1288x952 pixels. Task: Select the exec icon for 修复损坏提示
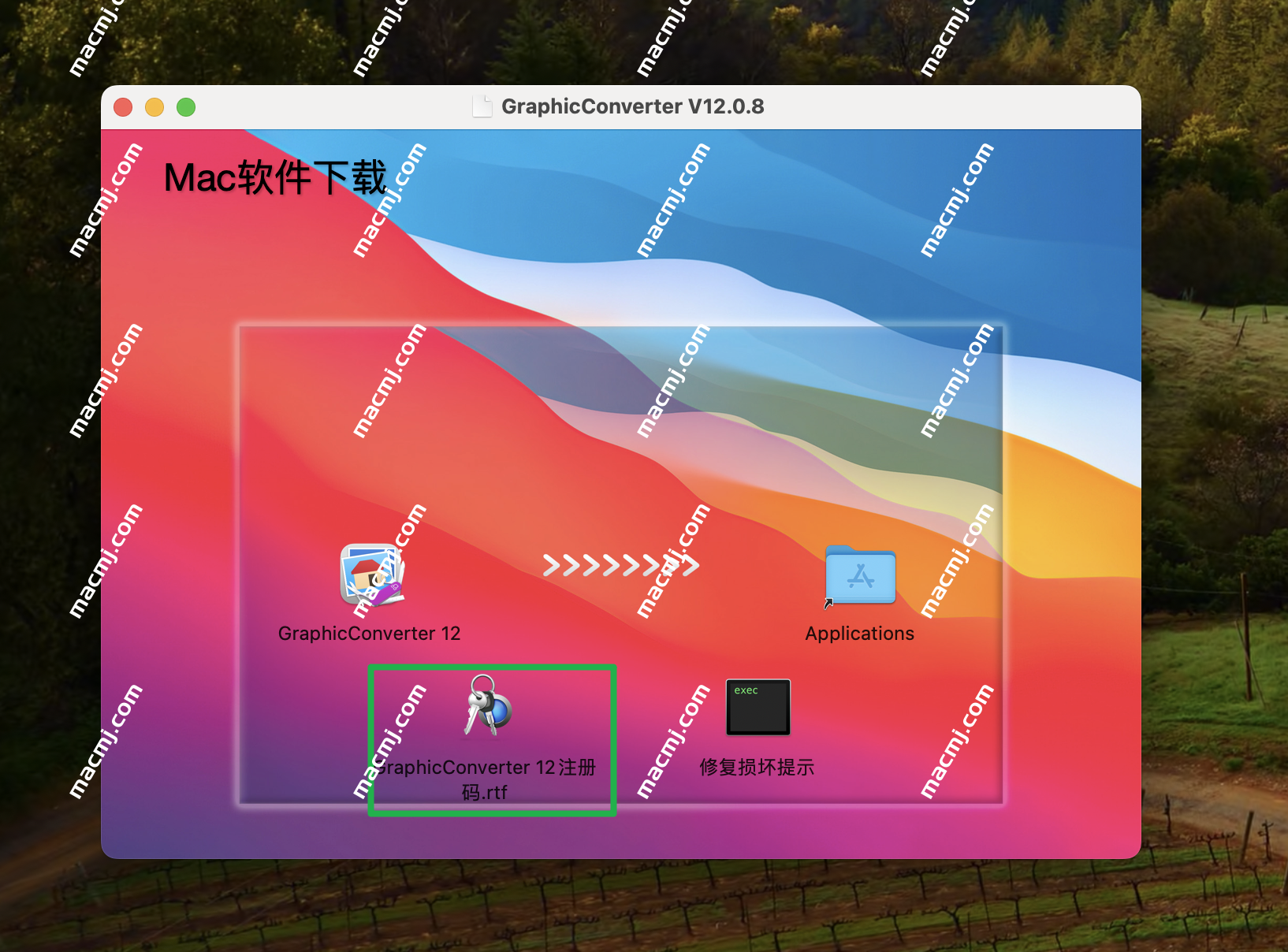758,707
